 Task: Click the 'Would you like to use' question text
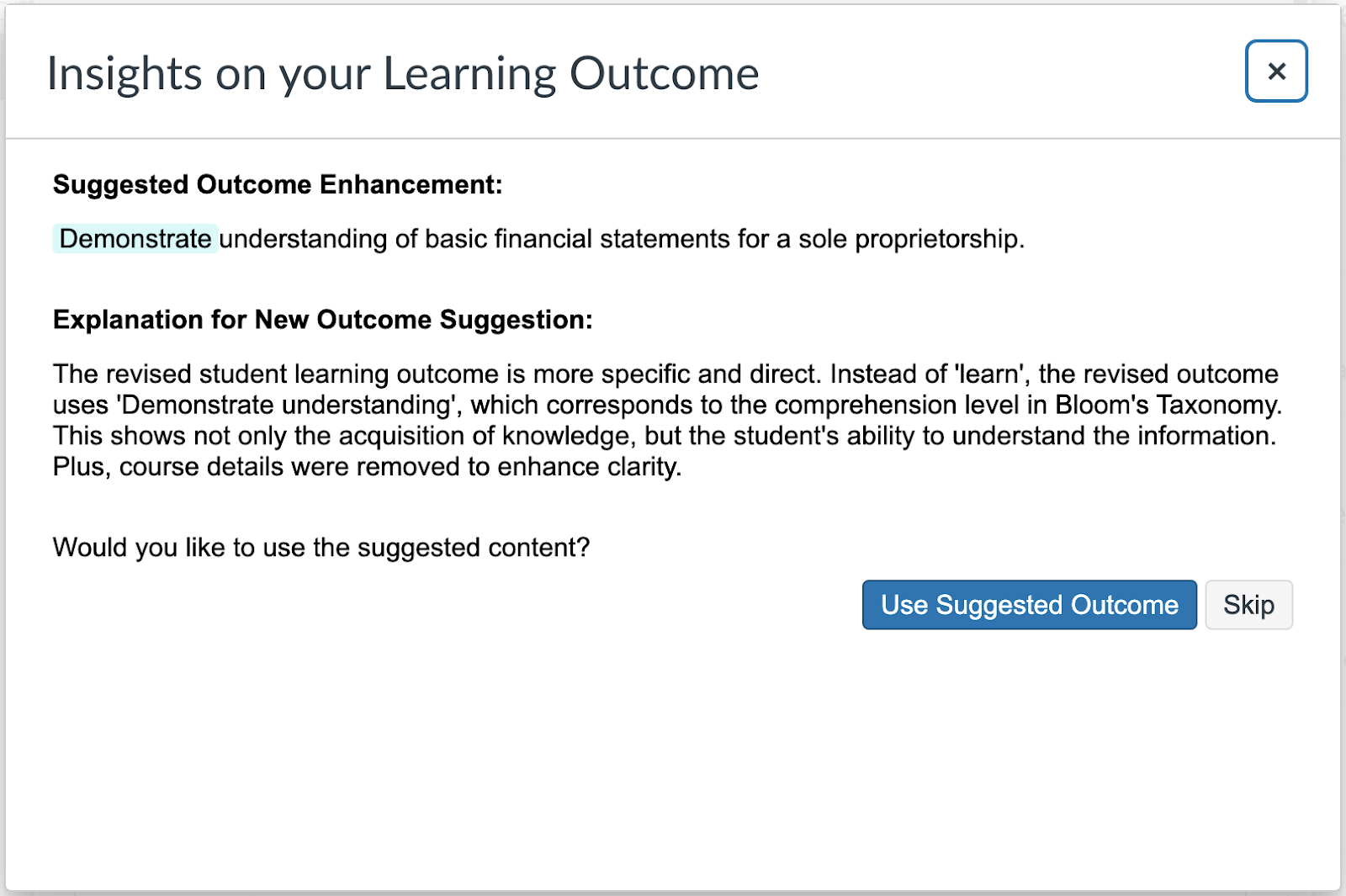click(x=321, y=548)
